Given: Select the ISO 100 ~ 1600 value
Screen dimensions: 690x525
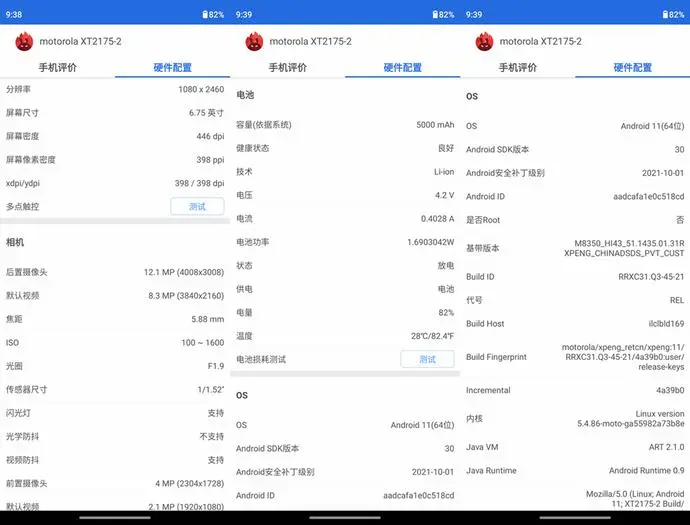Looking at the screenshot, I should point(202,342).
